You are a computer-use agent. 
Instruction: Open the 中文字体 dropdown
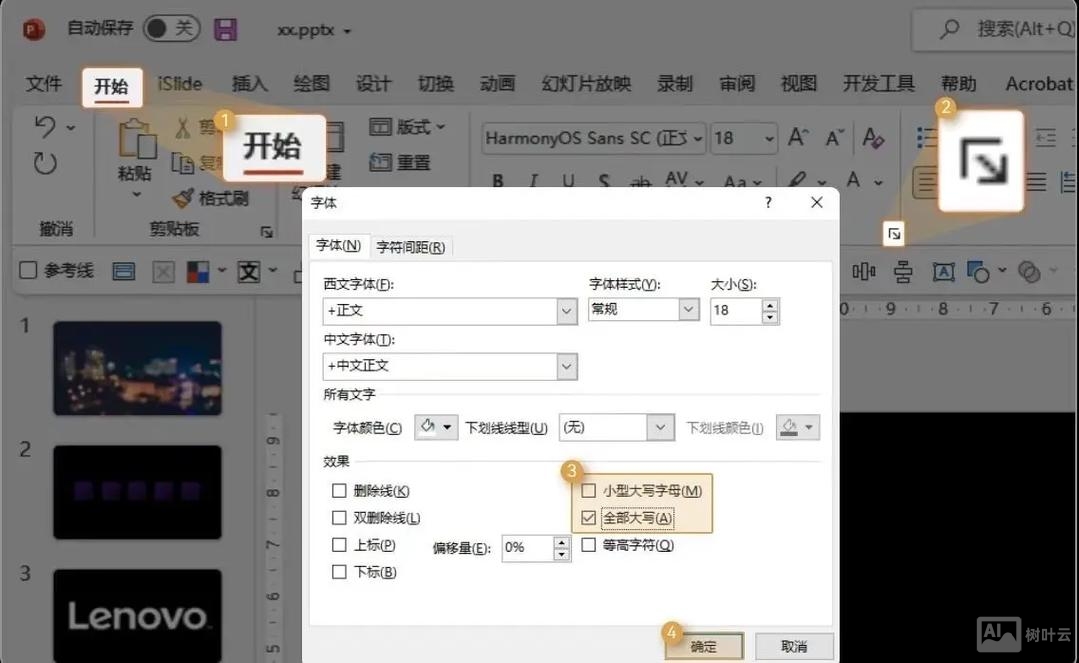click(x=567, y=366)
